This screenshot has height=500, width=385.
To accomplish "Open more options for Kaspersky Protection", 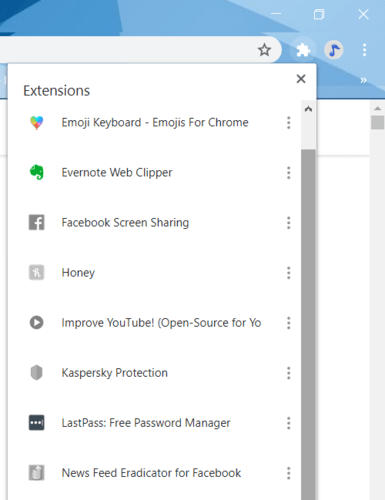I will coord(289,373).
